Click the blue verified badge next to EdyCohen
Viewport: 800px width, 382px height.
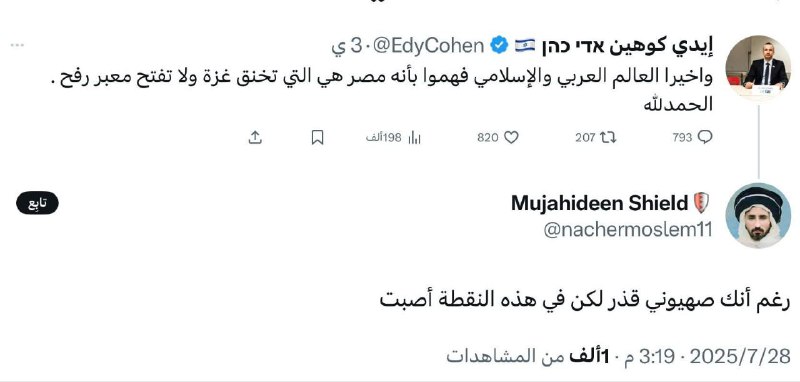click(x=499, y=46)
